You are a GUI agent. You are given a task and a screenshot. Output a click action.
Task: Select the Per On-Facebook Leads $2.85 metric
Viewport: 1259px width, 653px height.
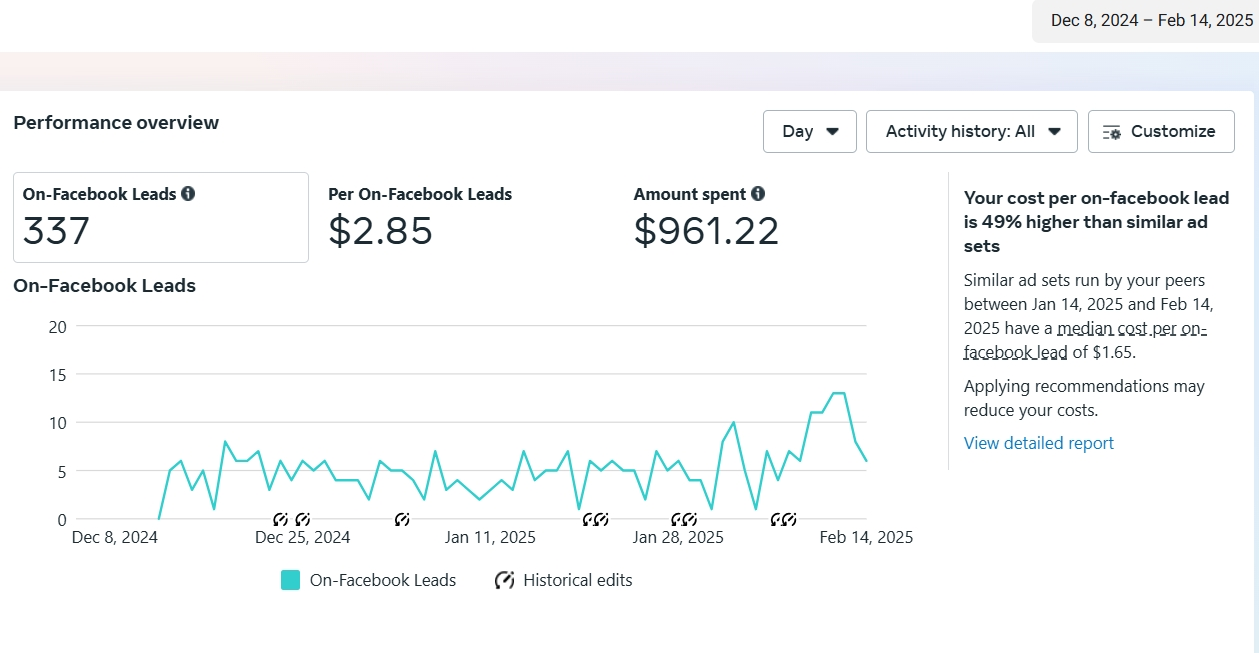point(420,217)
